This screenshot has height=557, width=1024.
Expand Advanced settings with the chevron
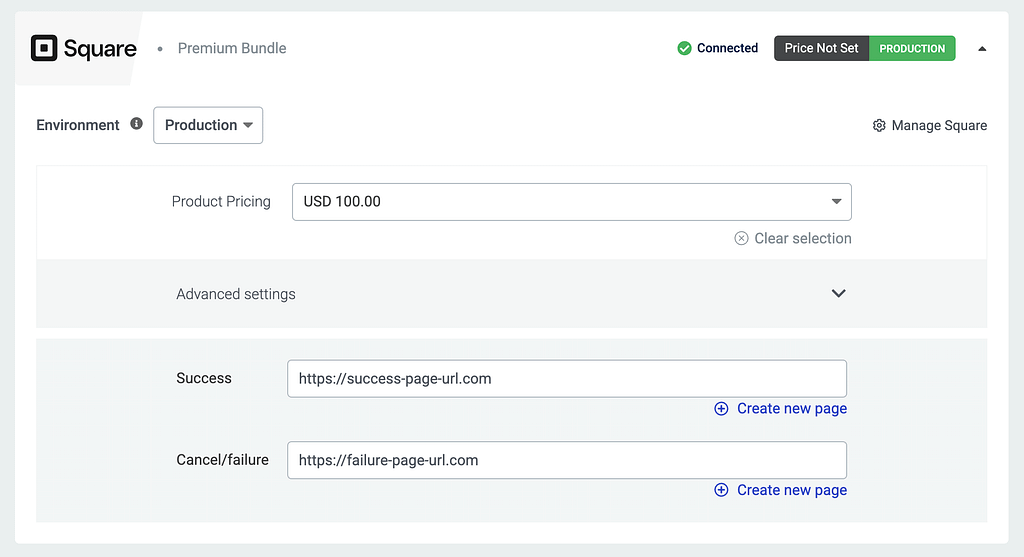pos(838,293)
